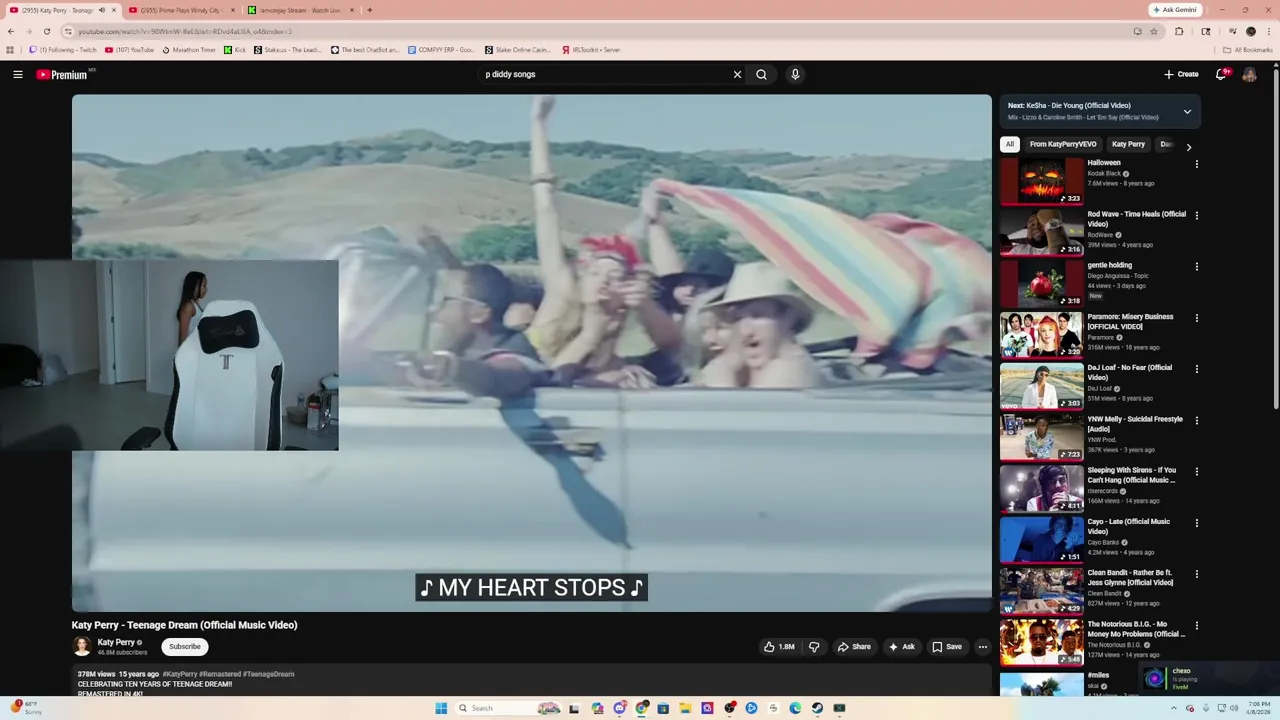
Task: Open the Create menu
Action: pos(1181,74)
